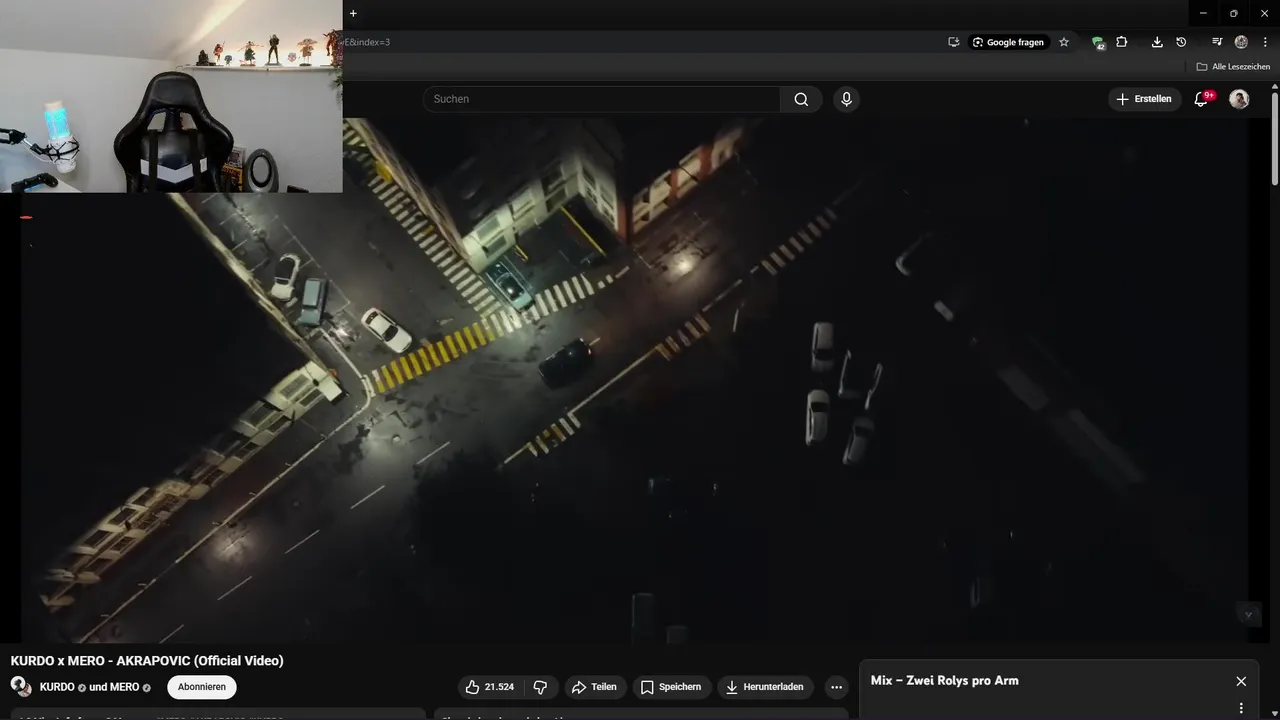
Task: Click the Erstellen create button
Action: point(1144,99)
